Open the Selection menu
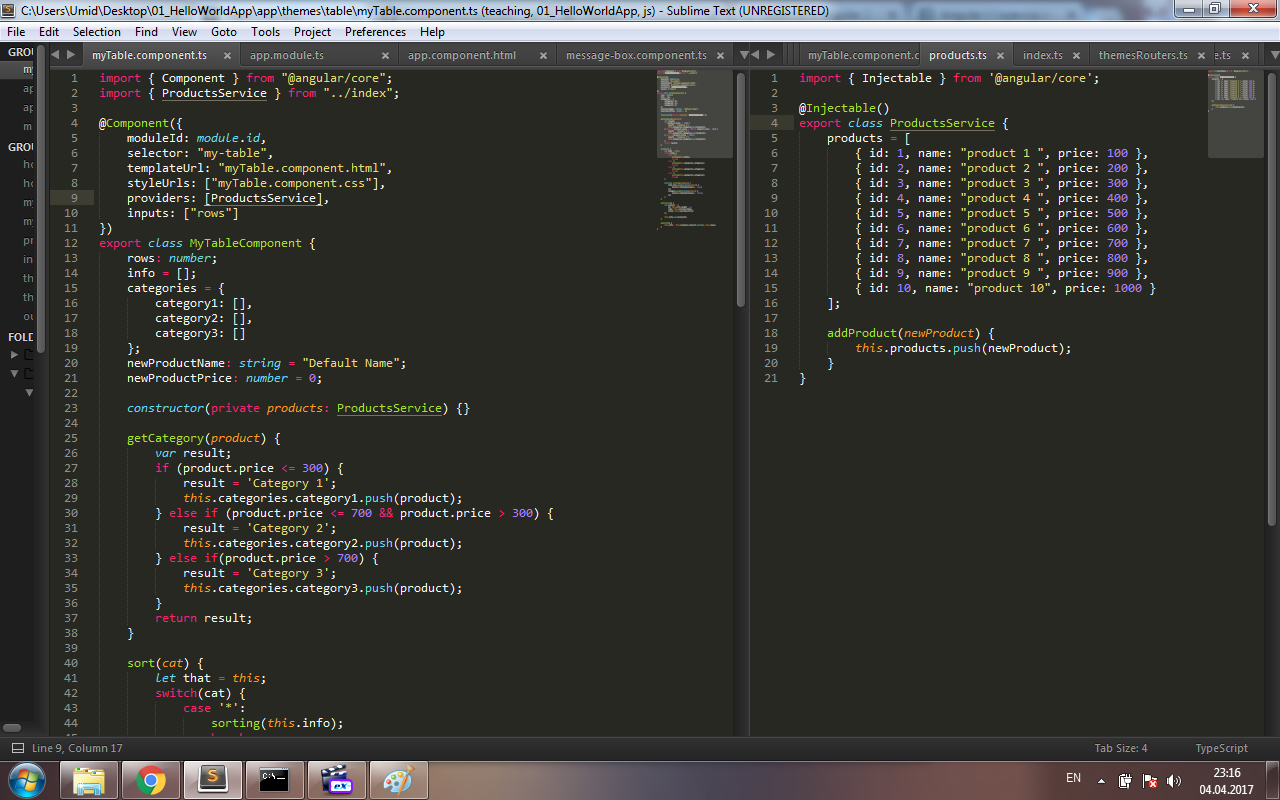The width and height of the screenshot is (1280, 800). tap(97, 32)
